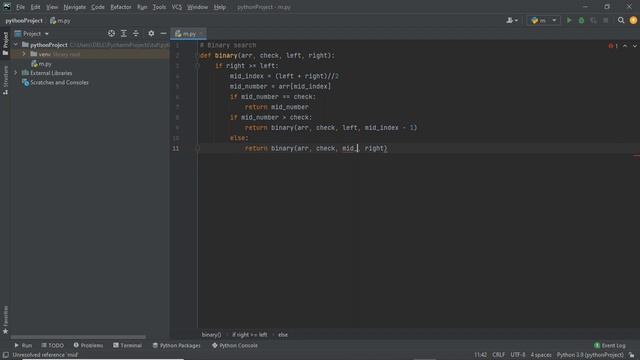Viewport: 640px width, 360px height.
Task: Open the user account dropdown icon
Action: click(512, 20)
